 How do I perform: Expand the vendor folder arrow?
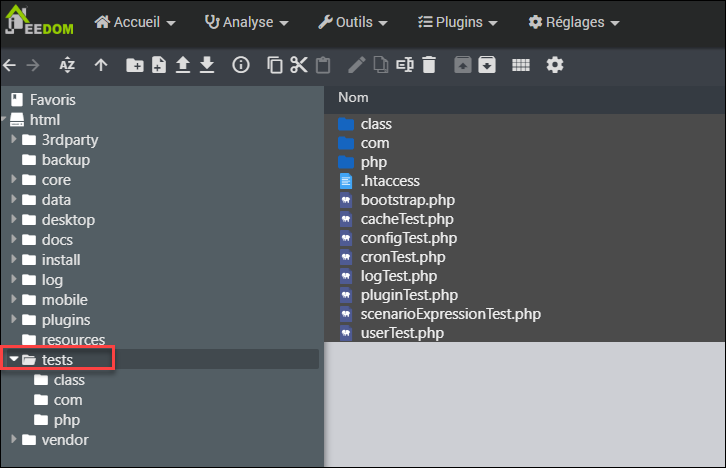(x=14, y=440)
